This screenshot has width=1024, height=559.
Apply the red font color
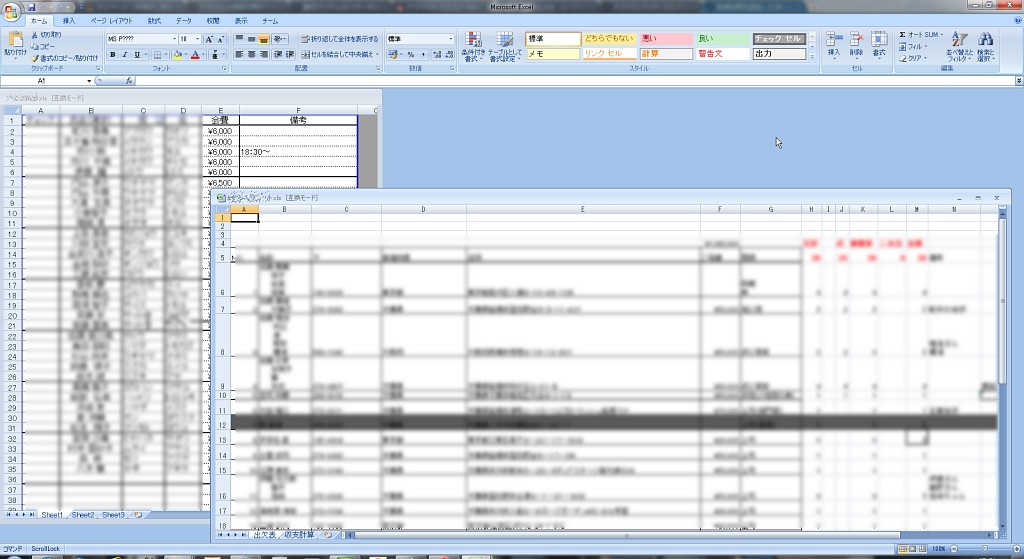(195, 55)
